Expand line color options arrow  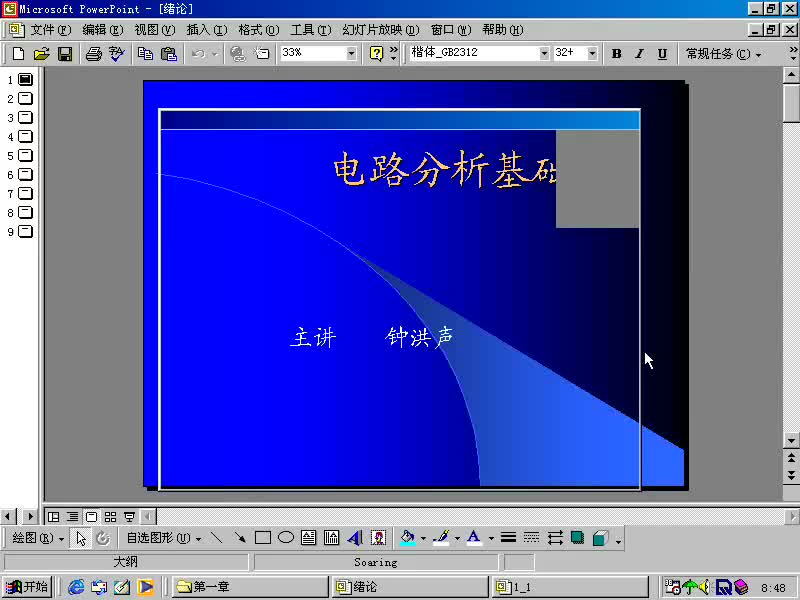[x=457, y=538]
